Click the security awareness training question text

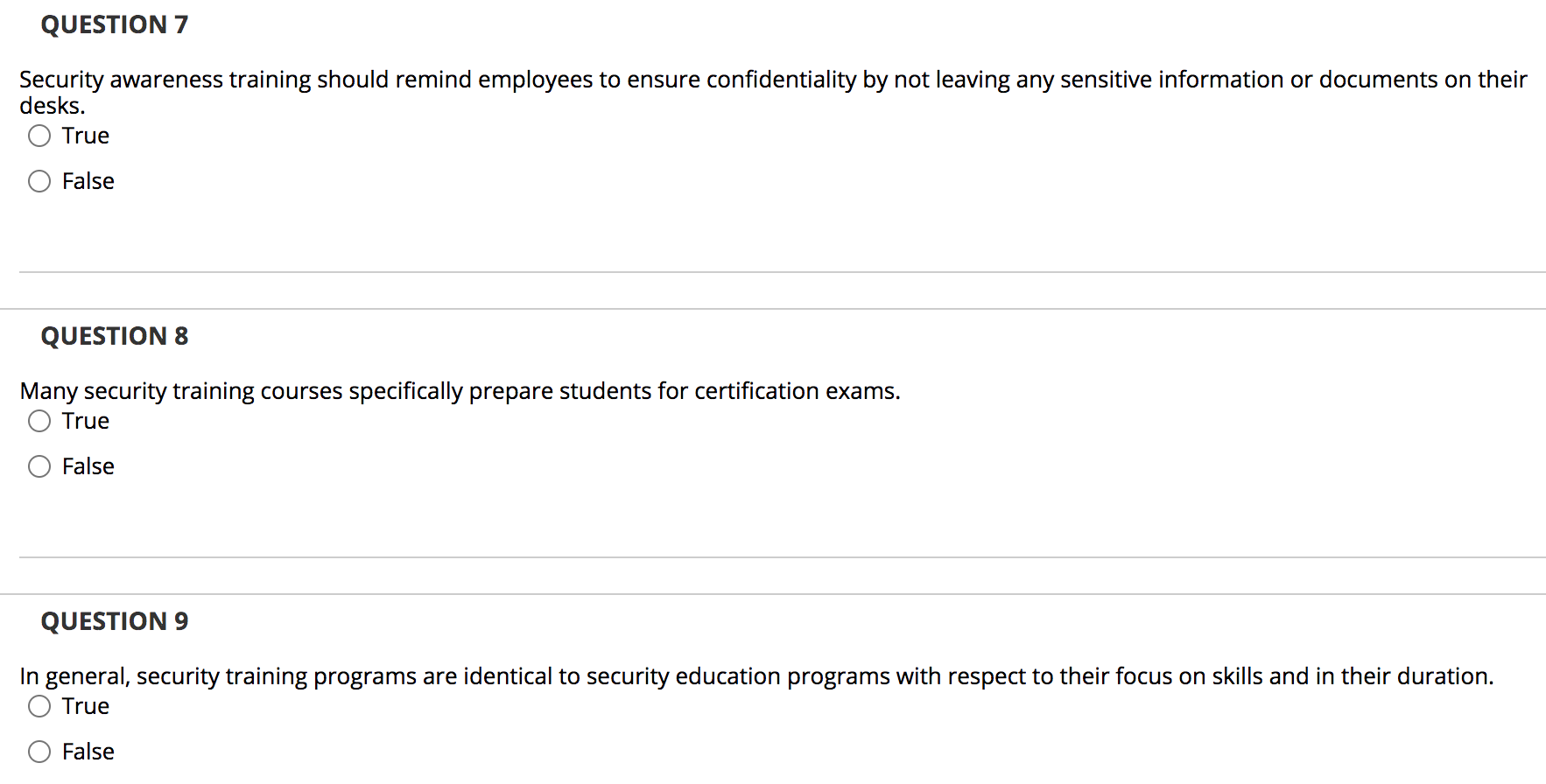click(x=773, y=92)
